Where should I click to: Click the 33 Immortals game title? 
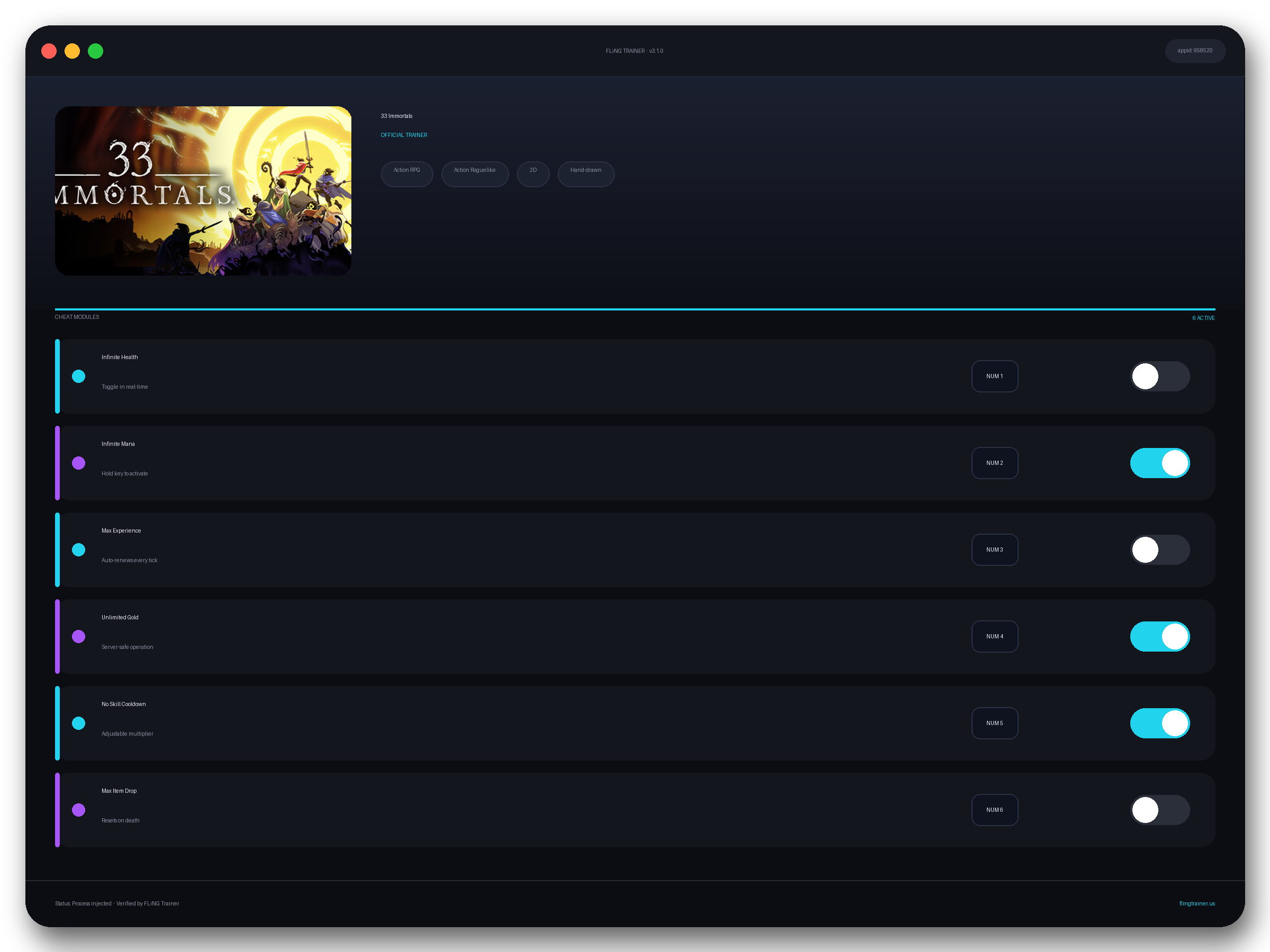click(396, 116)
